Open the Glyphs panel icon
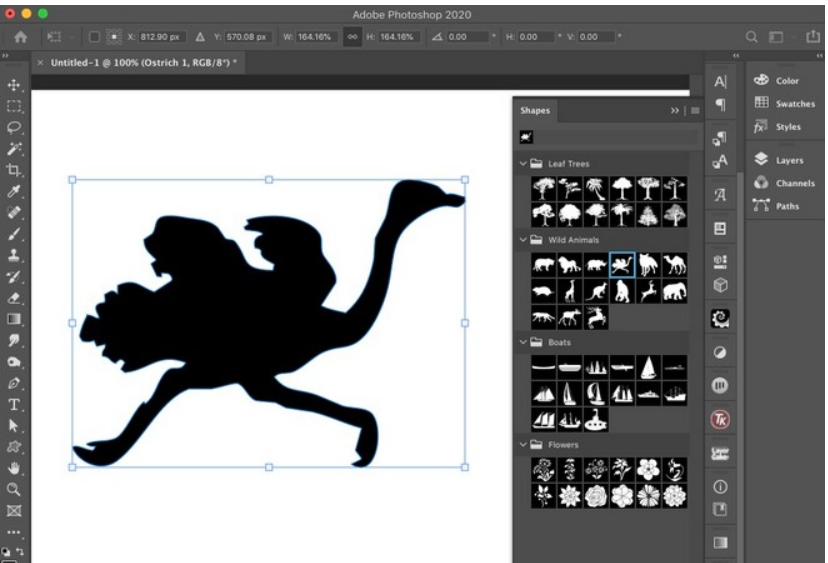The width and height of the screenshot is (828, 563). click(720, 195)
